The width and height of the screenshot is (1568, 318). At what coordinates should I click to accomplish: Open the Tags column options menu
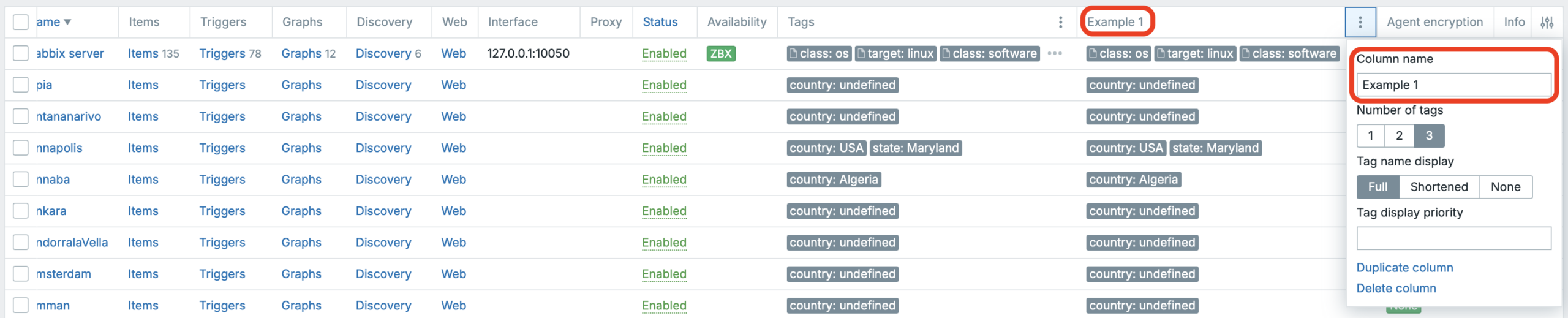[x=1060, y=22]
